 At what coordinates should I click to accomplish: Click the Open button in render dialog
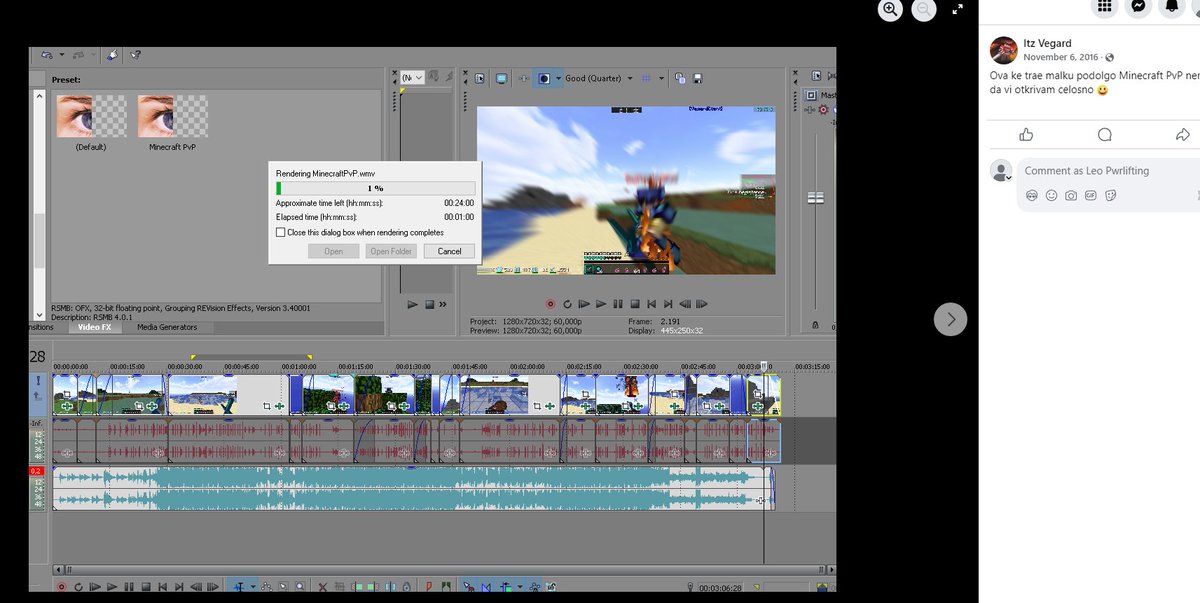333,251
